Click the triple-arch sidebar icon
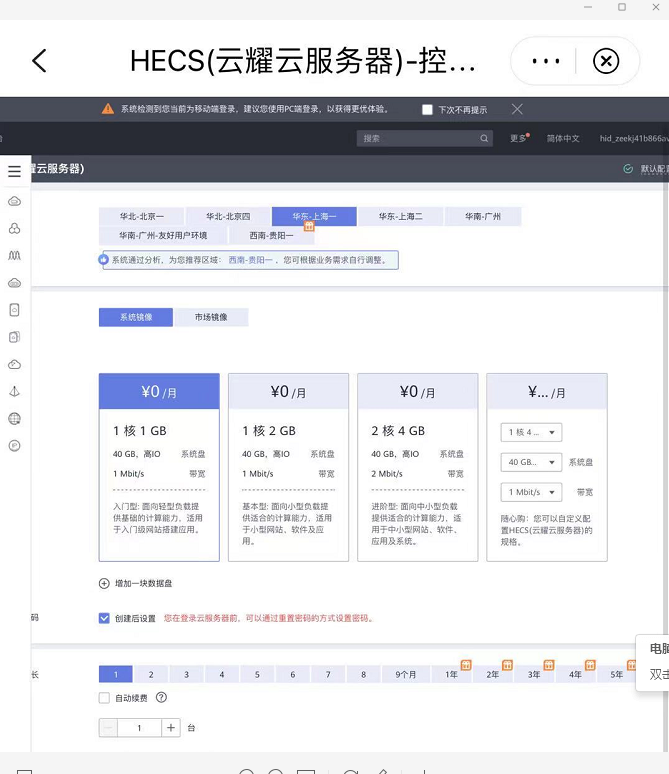This screenshot has width=669, height=774. point(14,255)
